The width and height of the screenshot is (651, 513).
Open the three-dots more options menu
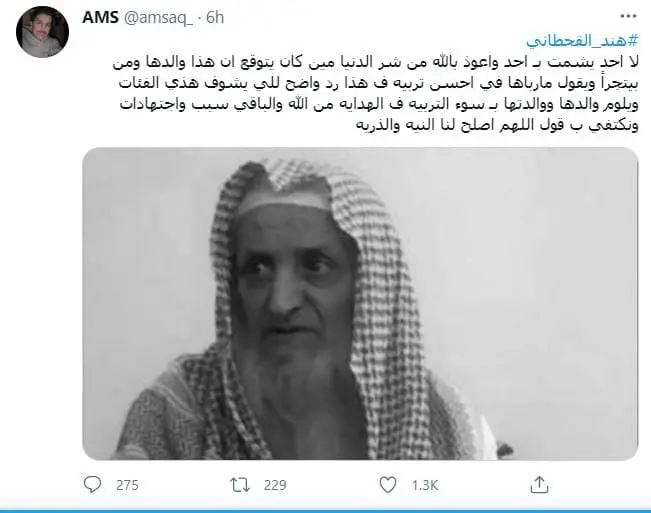click(628, 16)
